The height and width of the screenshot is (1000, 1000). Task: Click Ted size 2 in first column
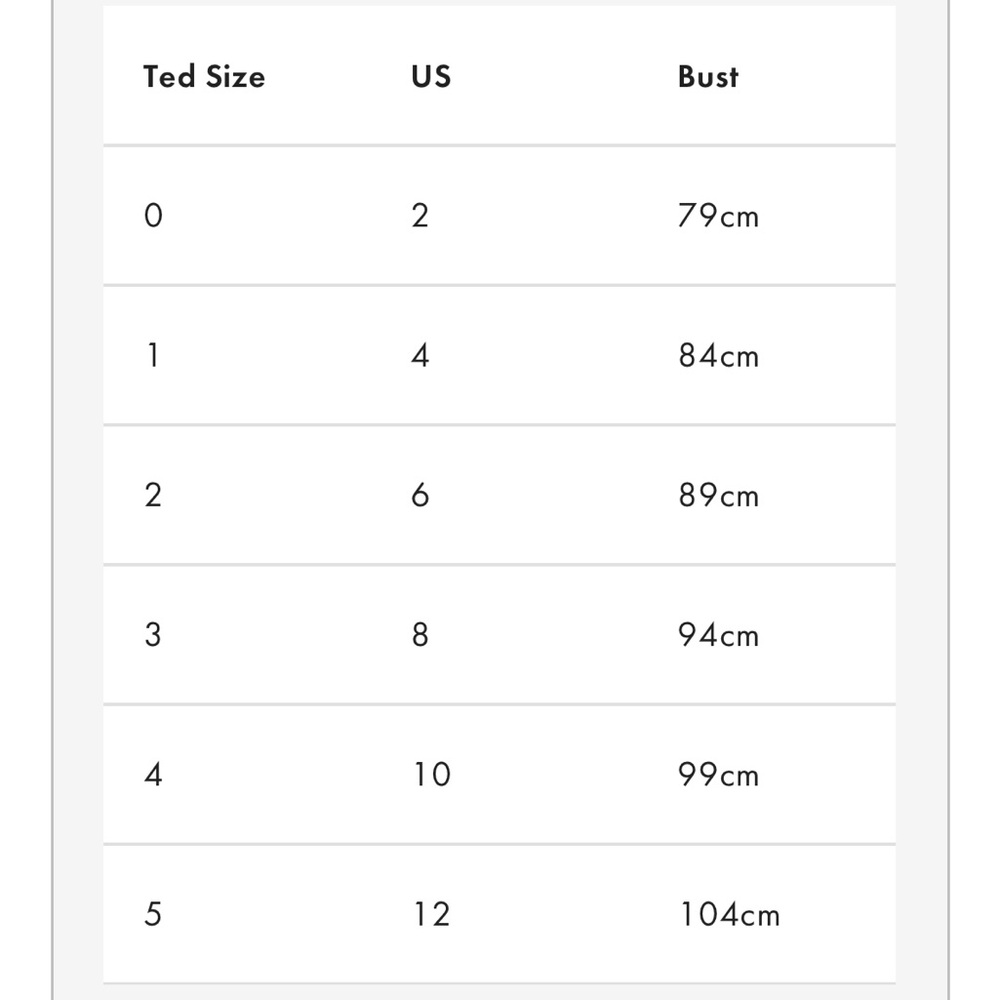(x=153, y=495)
